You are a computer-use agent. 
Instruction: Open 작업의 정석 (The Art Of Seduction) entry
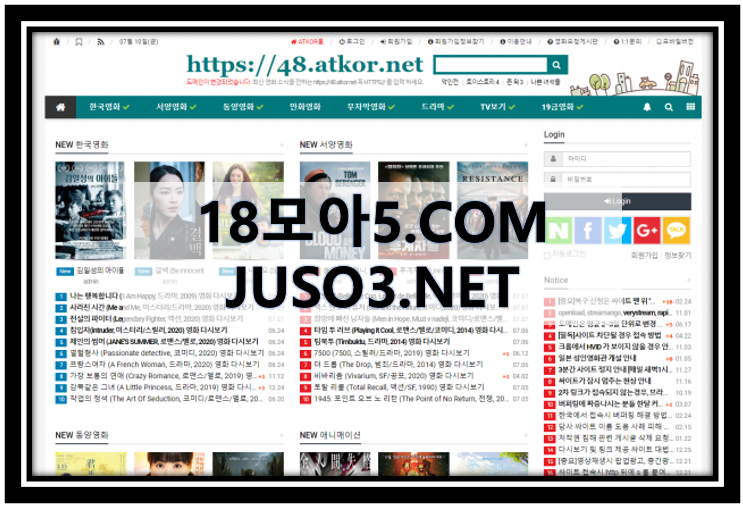(x=166, y=399)
